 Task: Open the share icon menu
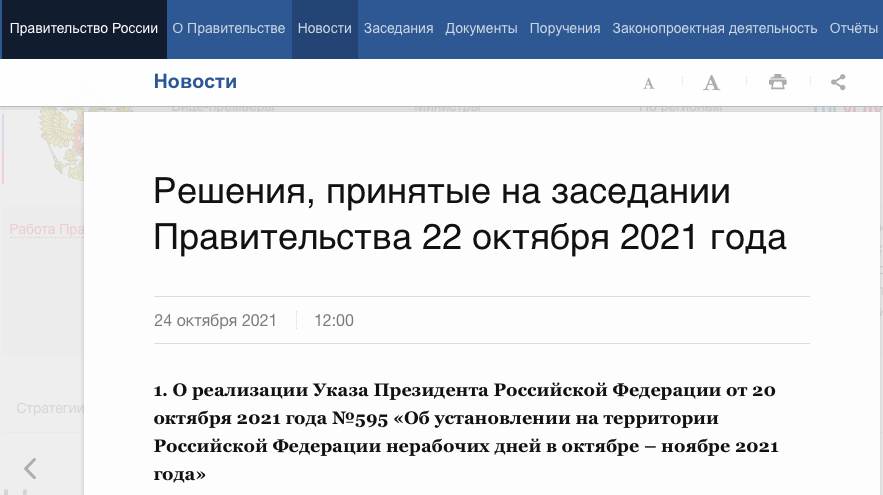click(x=839, y=83)
